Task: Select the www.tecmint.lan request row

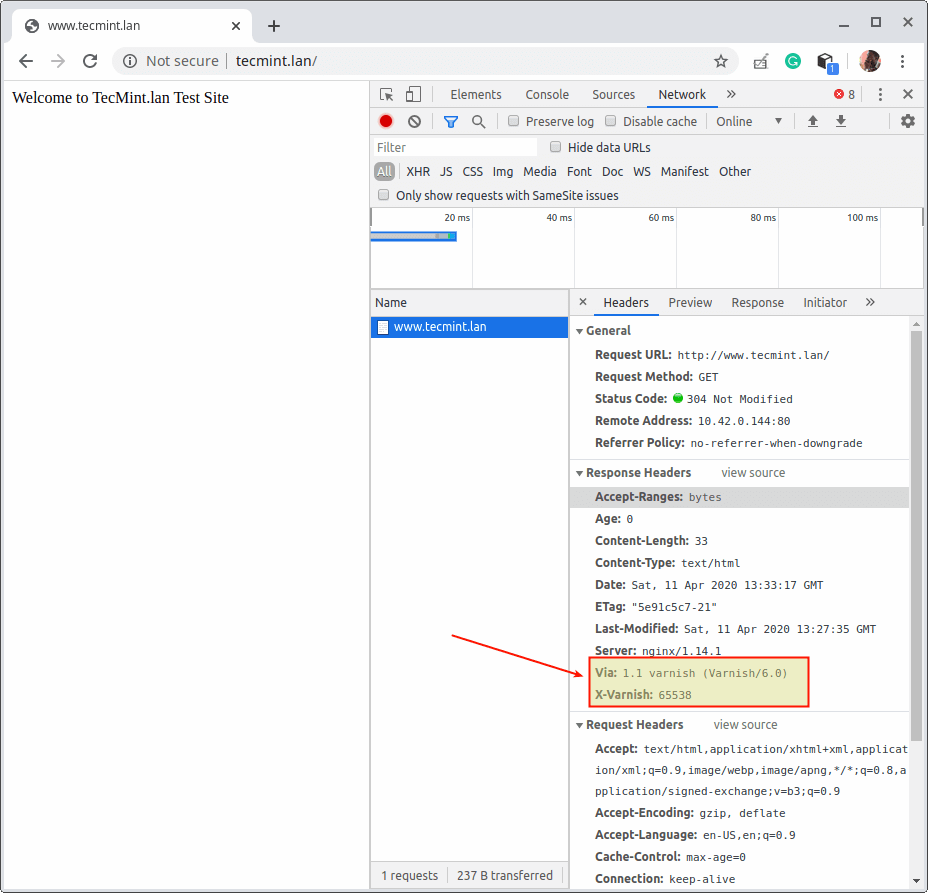Action: click(469, 327)
